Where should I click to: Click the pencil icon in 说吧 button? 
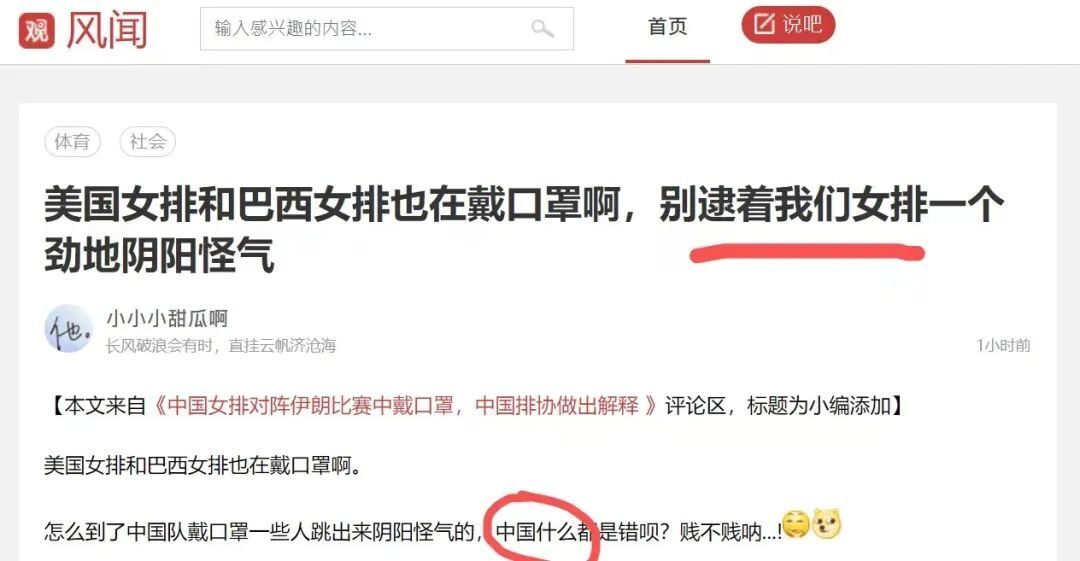[764, 24]
